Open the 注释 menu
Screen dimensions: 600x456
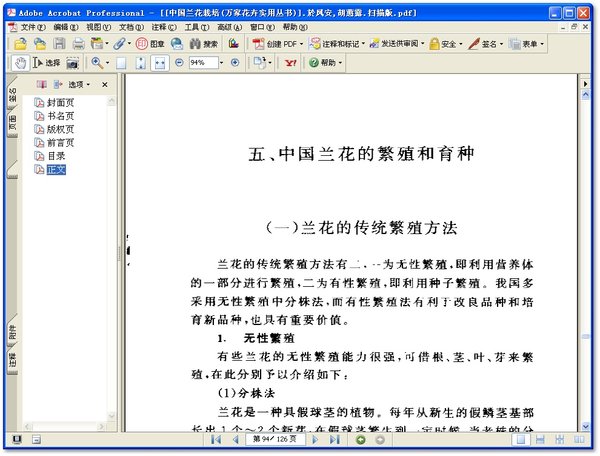(164, 27)
